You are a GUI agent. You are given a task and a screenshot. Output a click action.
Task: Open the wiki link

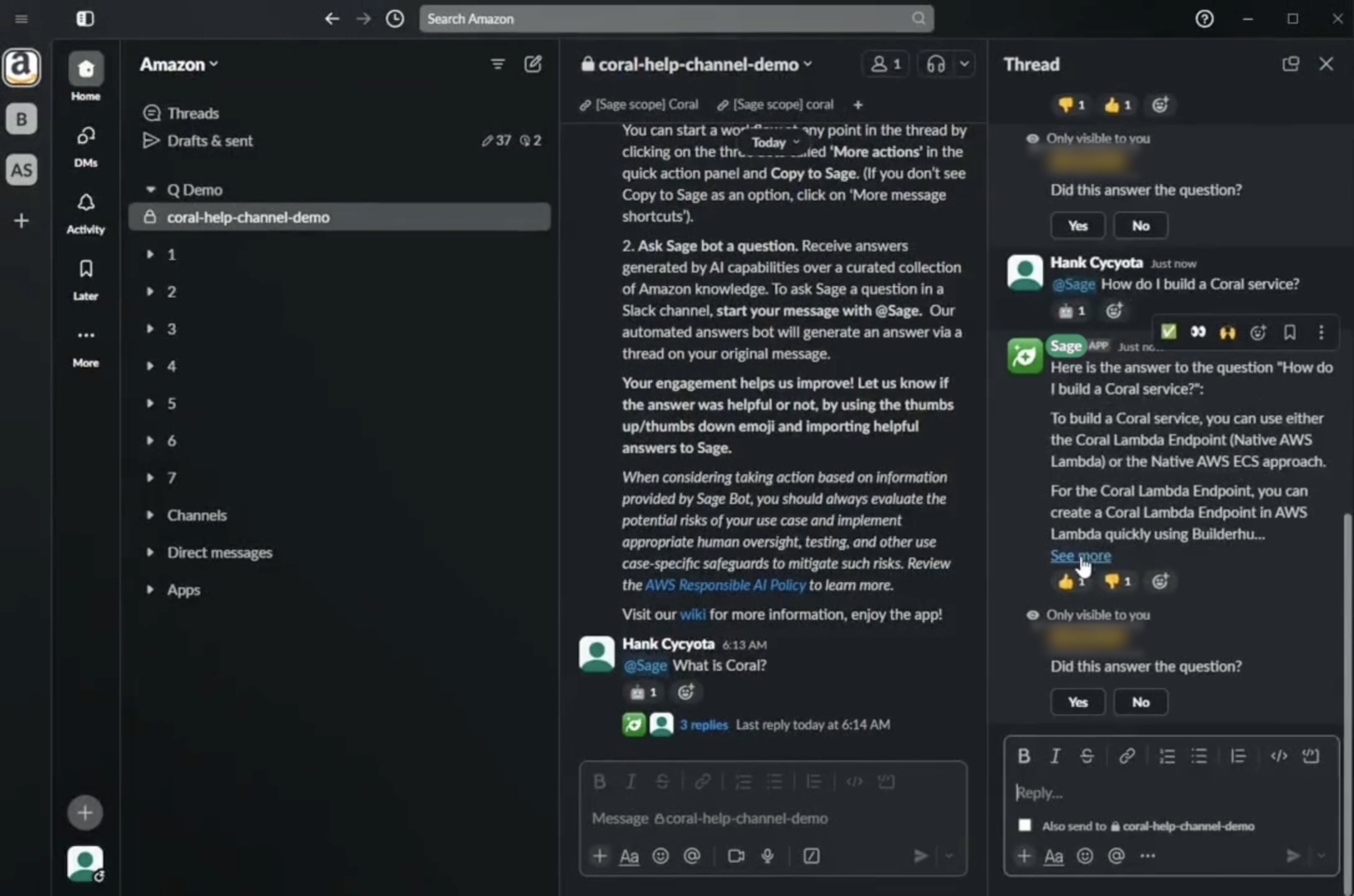[692, 614]
